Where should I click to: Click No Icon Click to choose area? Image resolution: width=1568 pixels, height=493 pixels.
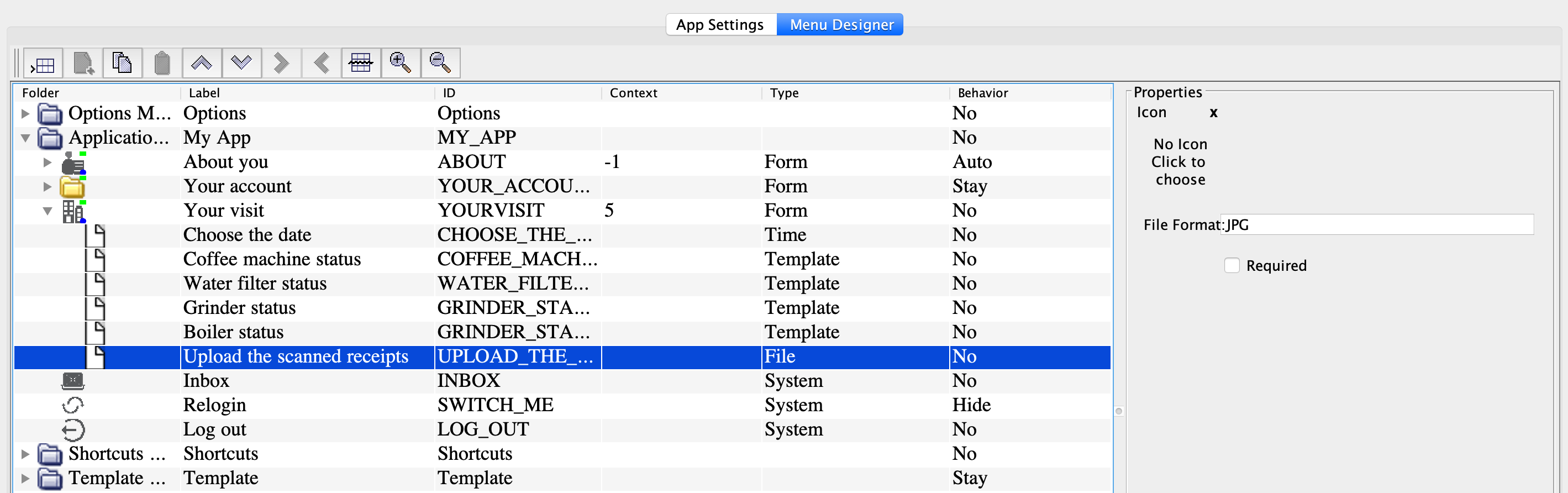click(1180, 162)
